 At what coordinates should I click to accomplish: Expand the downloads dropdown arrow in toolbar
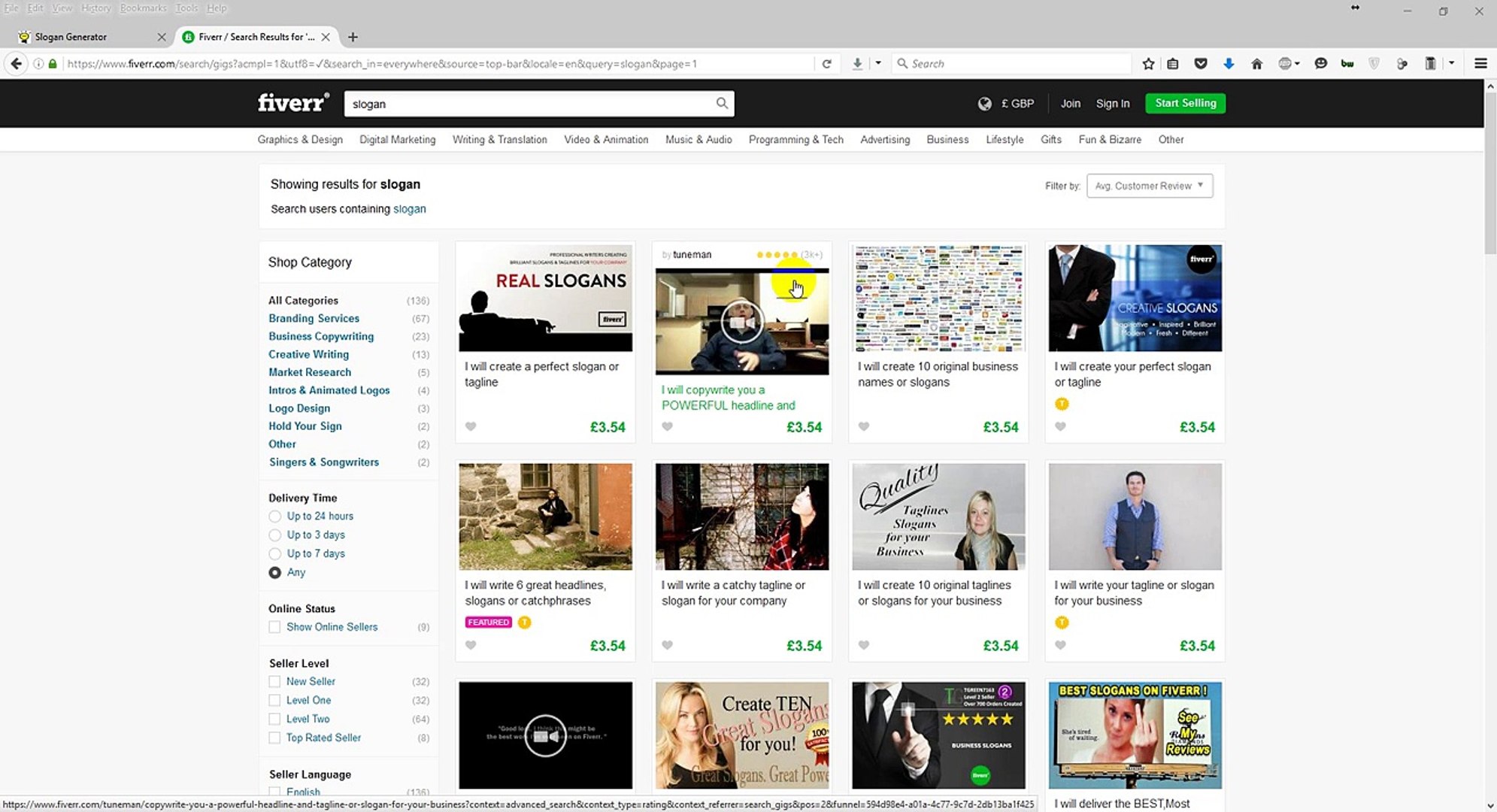point(877,64)
